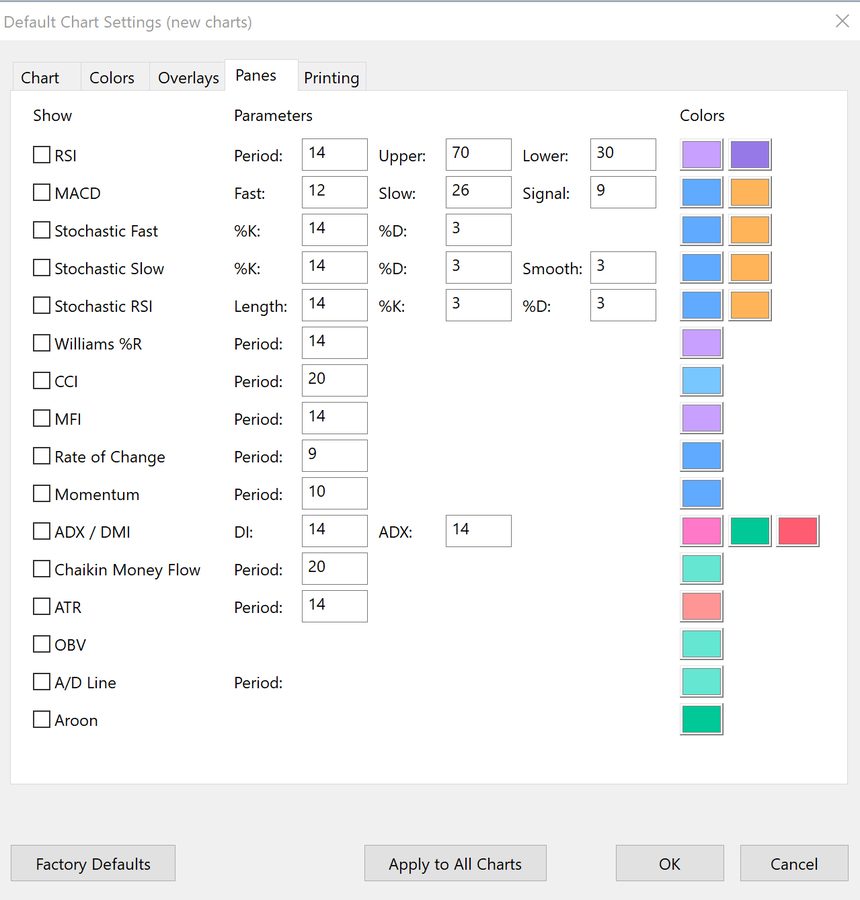Toggle the ATR checkbox
860x900 pixels.
coord(41,606)
